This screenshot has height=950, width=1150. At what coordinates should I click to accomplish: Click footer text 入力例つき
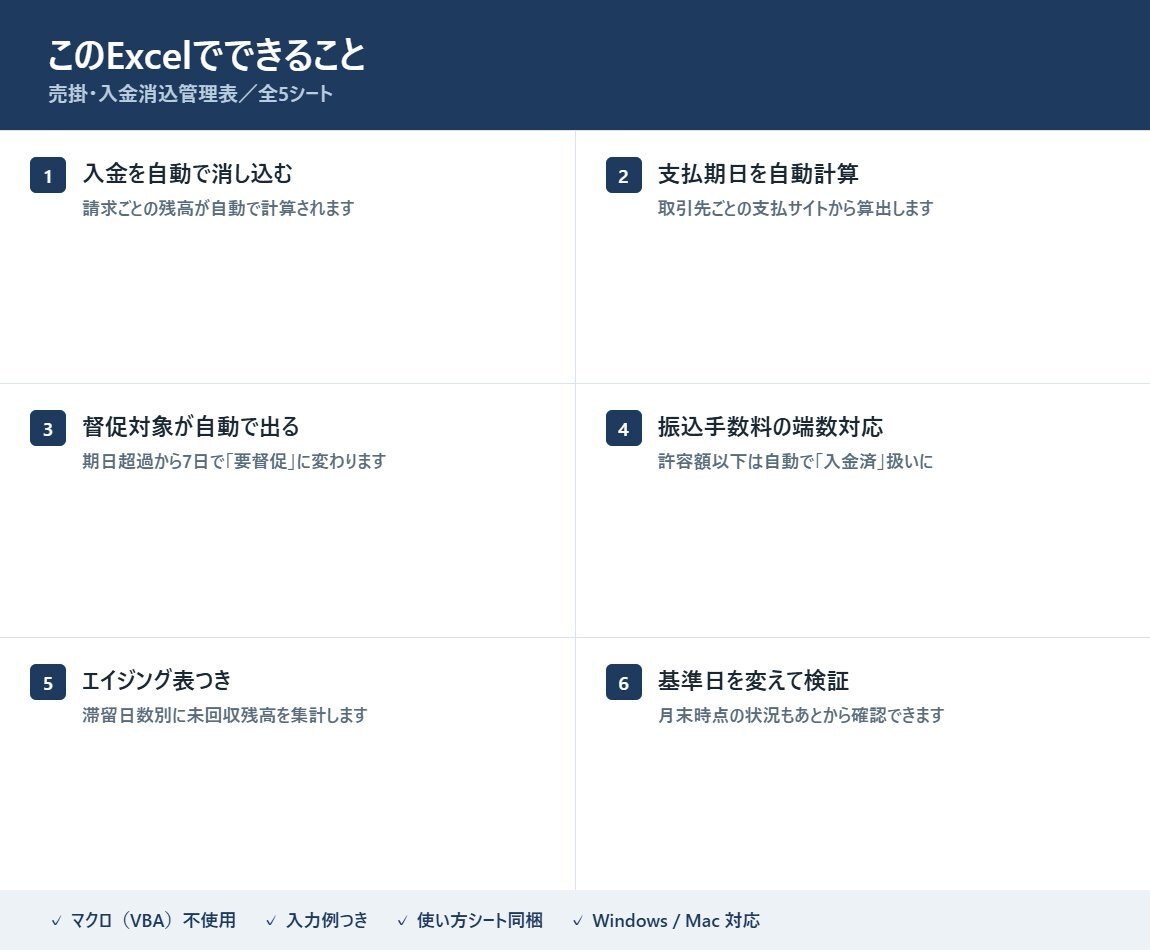click(327, 921)
